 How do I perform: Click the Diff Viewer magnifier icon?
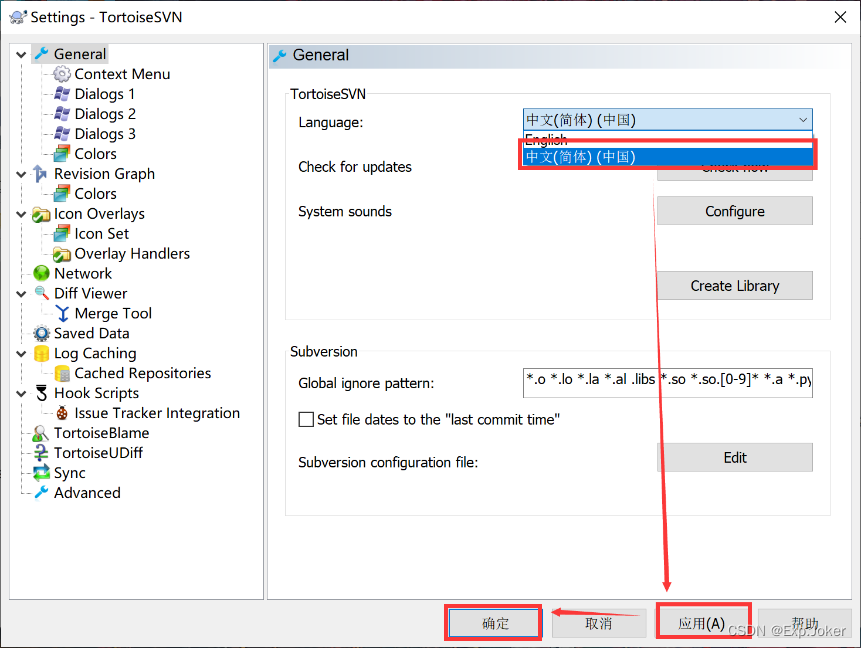[x=41, y=294]
